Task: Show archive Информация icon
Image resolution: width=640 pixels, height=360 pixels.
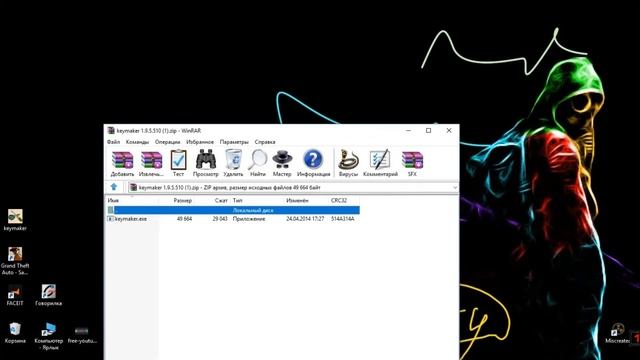Action: click(x=313, y=160)
